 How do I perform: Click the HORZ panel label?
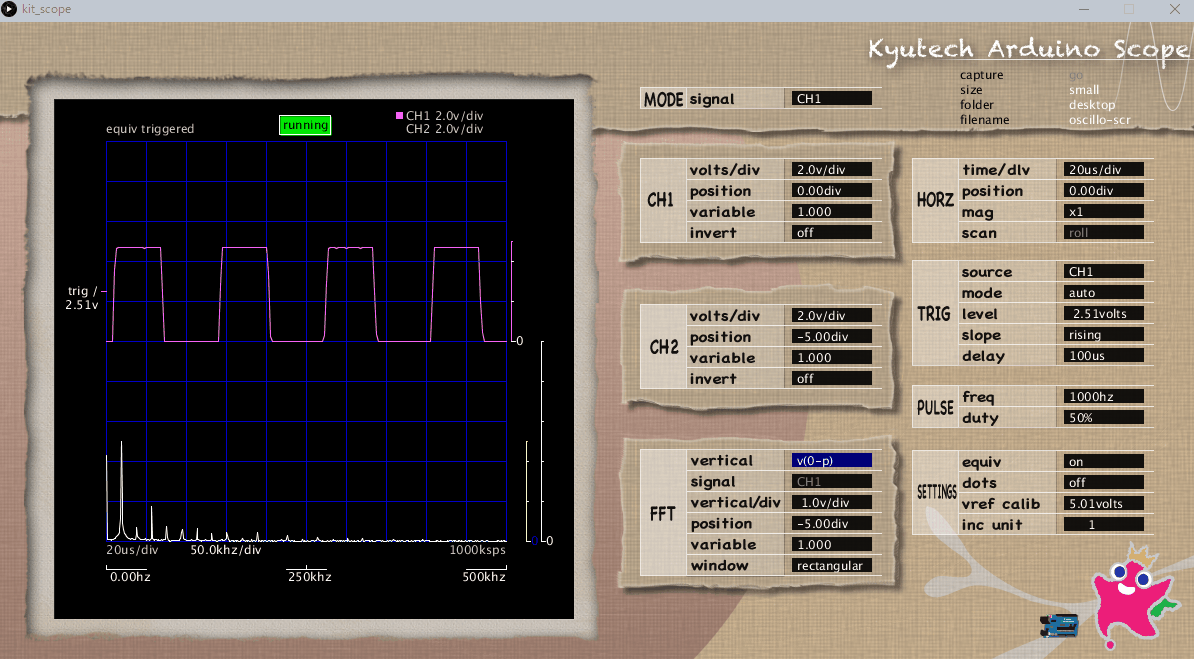click(x=935, y=200)
